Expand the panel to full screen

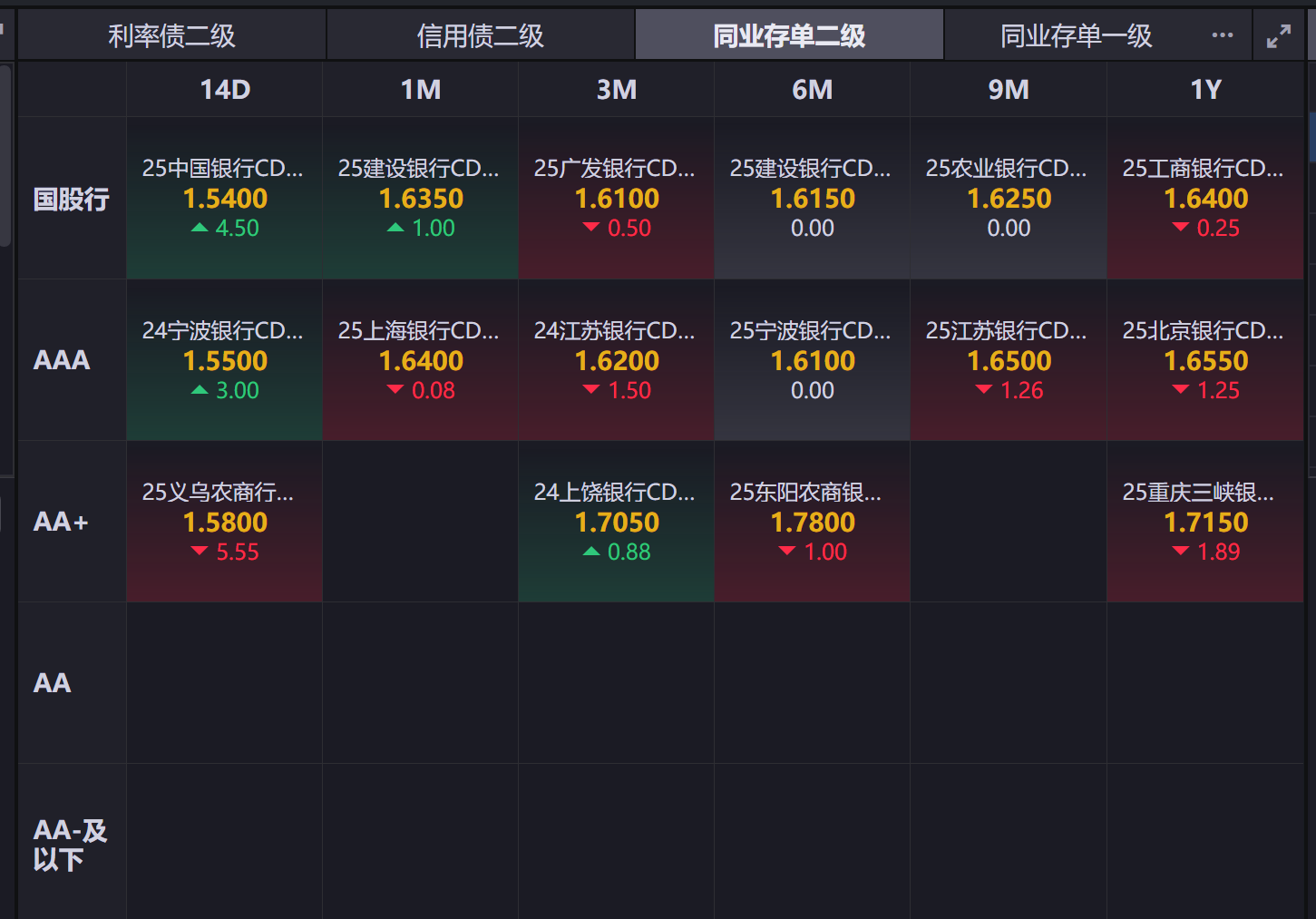[x=1278, y=36]
